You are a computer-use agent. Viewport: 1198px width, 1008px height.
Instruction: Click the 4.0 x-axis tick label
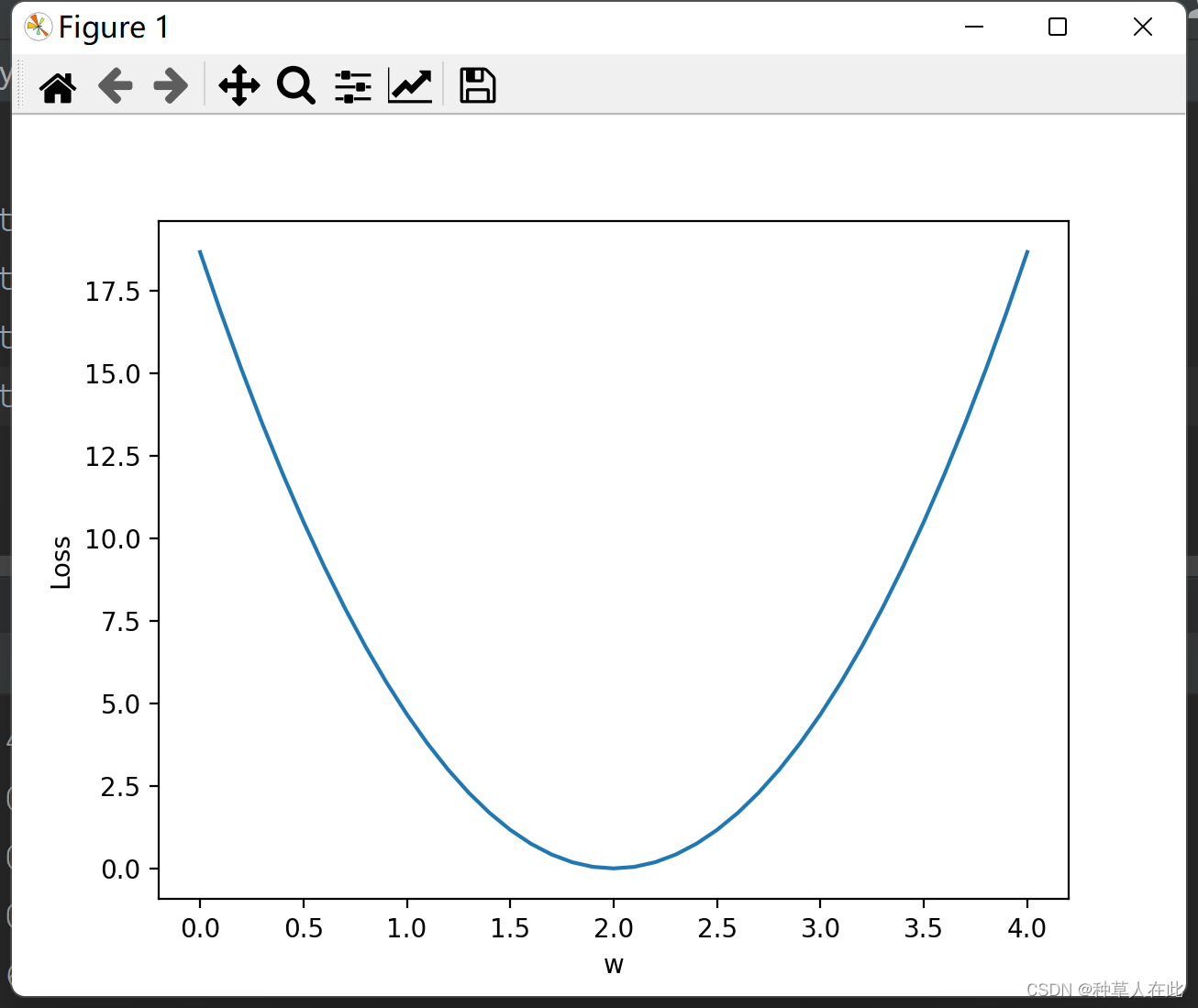tap(1026, 928)
